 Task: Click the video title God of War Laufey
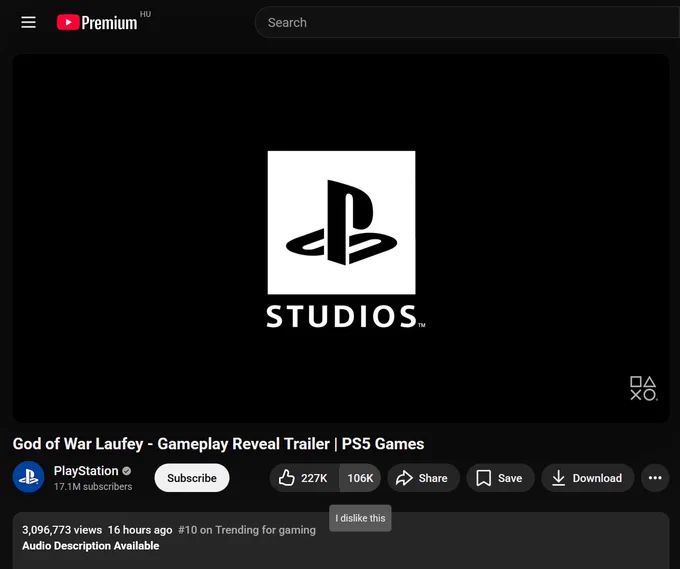click(x=218, y=444)
